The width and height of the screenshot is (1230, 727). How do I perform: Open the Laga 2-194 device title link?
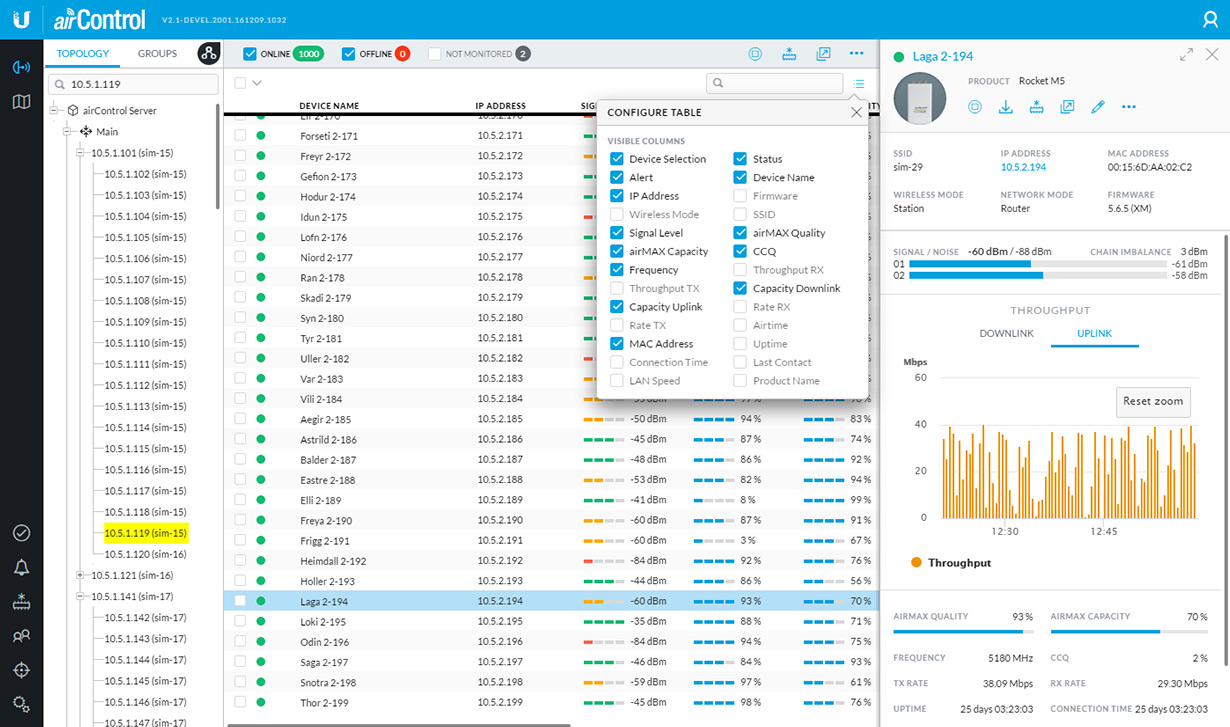[x=943, y=56]
